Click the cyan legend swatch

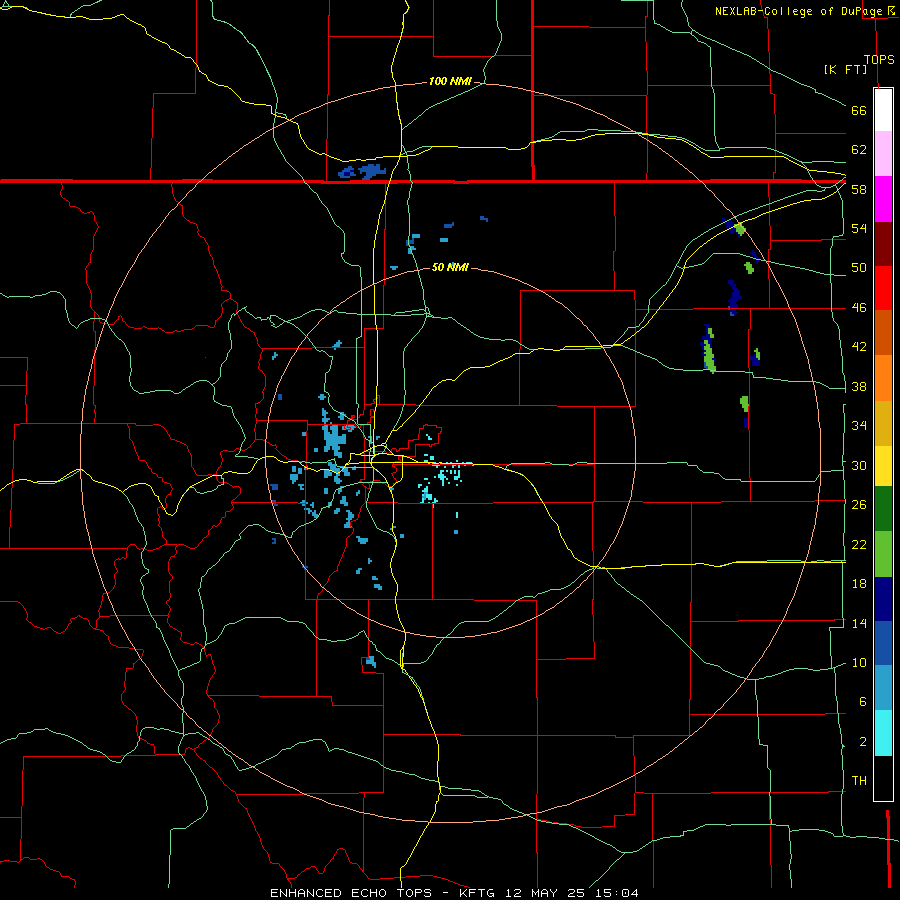coord(883,733)
